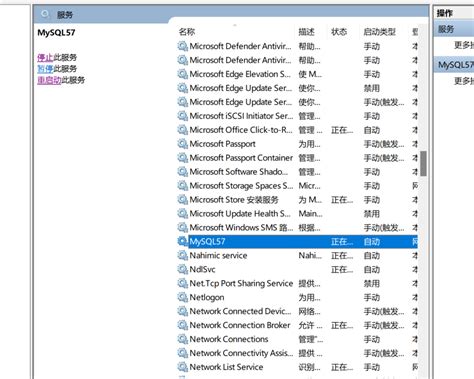The height and width of the screenshot is (379, 474).
Task: Click the gear icon beside Microsoft Office Click-to-Run
Action: 182,130
